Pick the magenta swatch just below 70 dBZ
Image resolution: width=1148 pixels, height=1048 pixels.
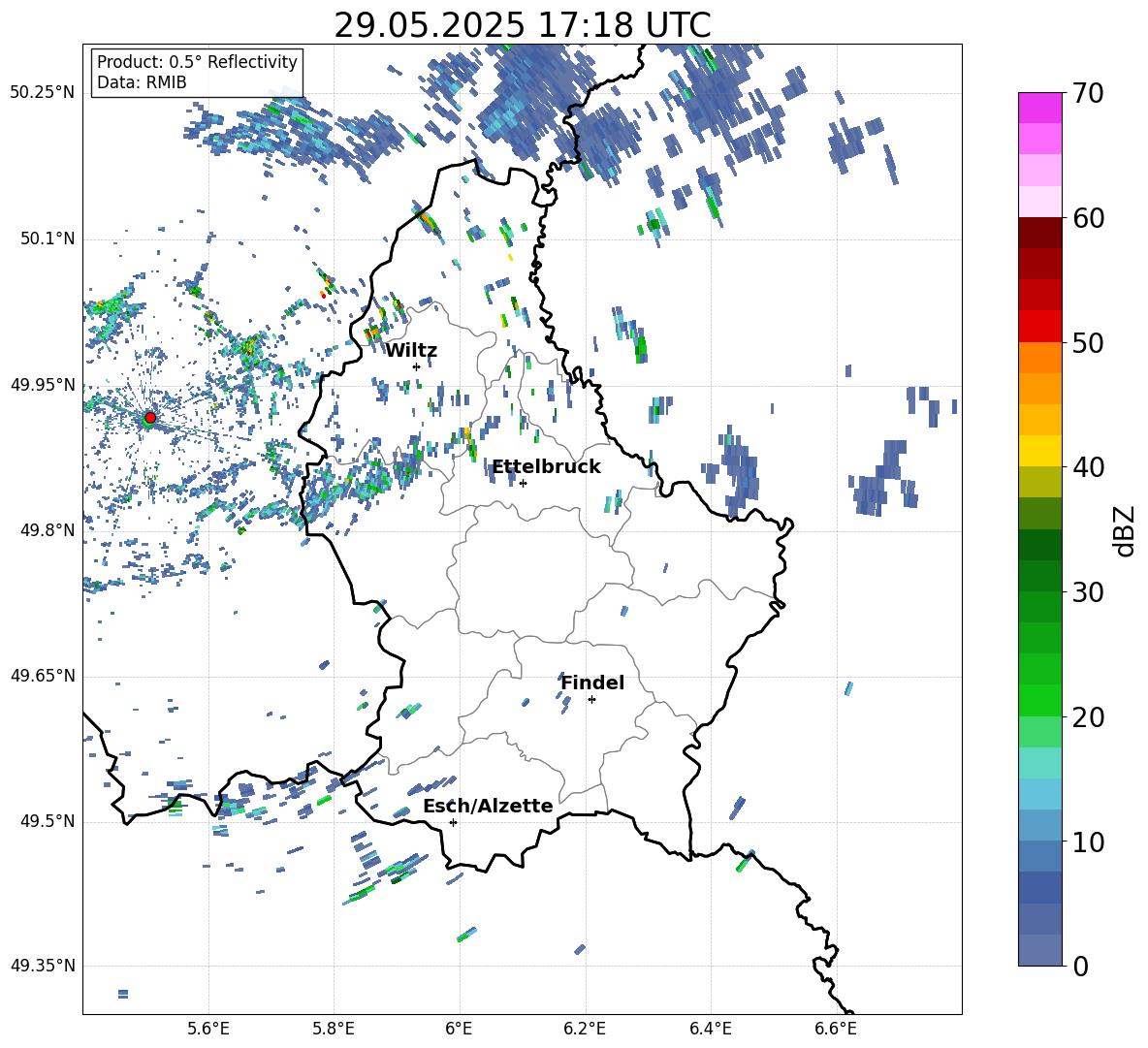(x=1040, y=108)
